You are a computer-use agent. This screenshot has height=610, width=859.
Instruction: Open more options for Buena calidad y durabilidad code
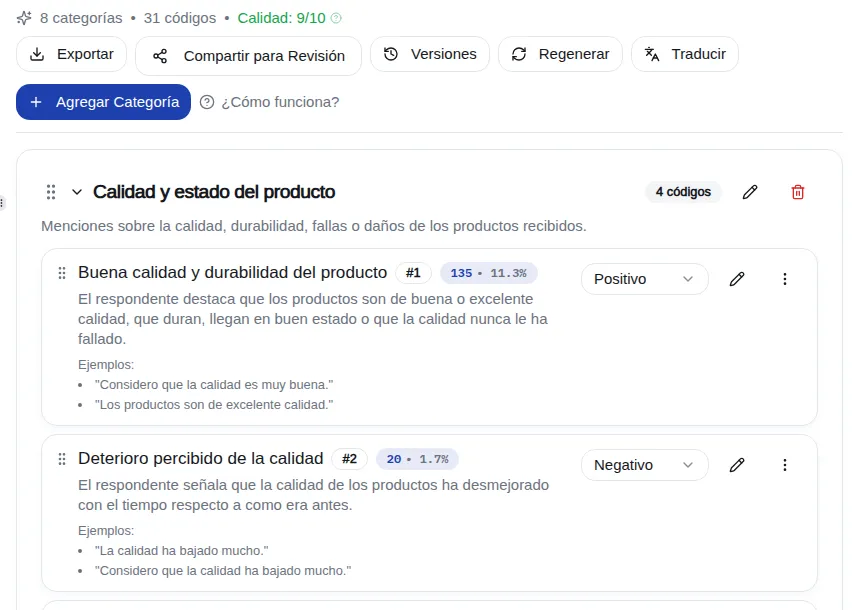(x=784, y=279)
